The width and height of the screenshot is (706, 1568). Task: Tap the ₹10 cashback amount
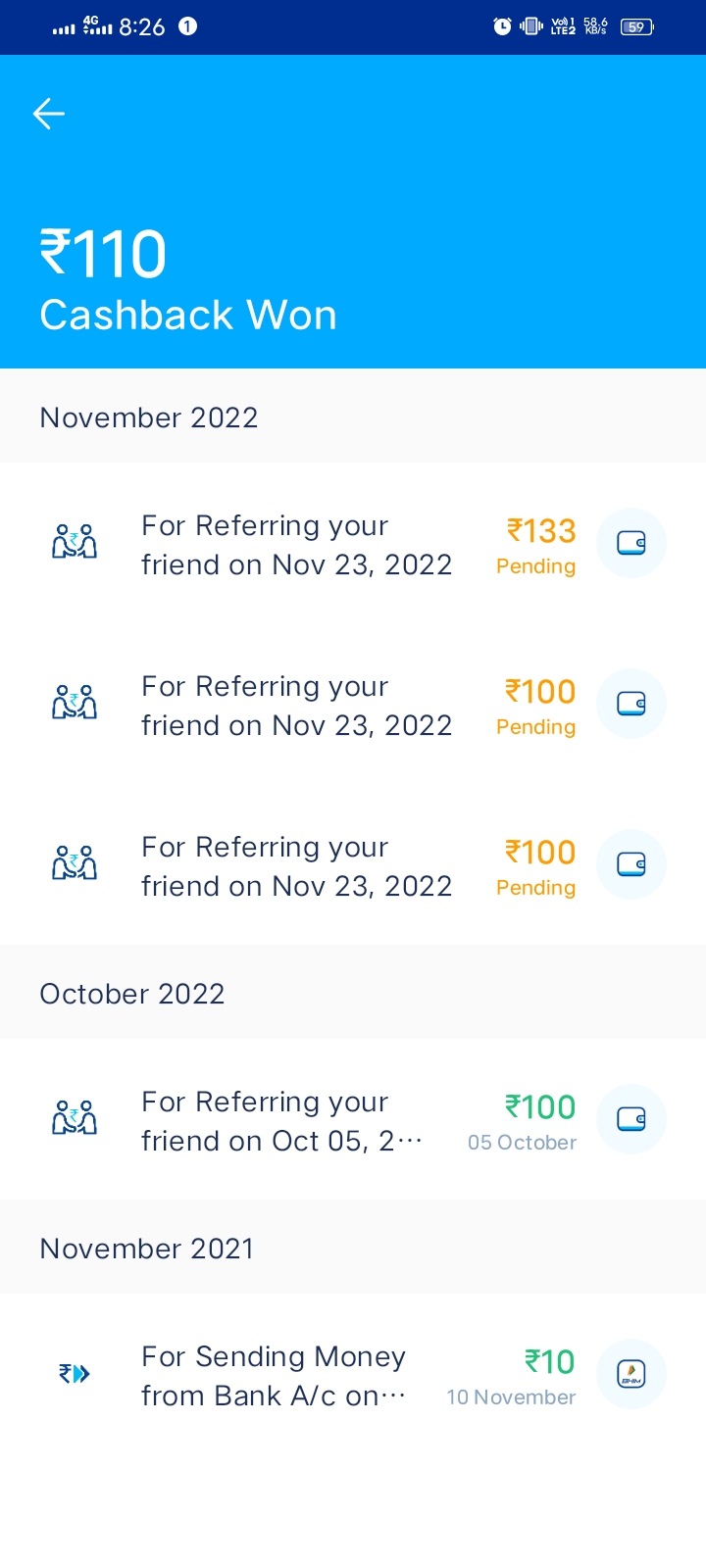click(550, 1362)
